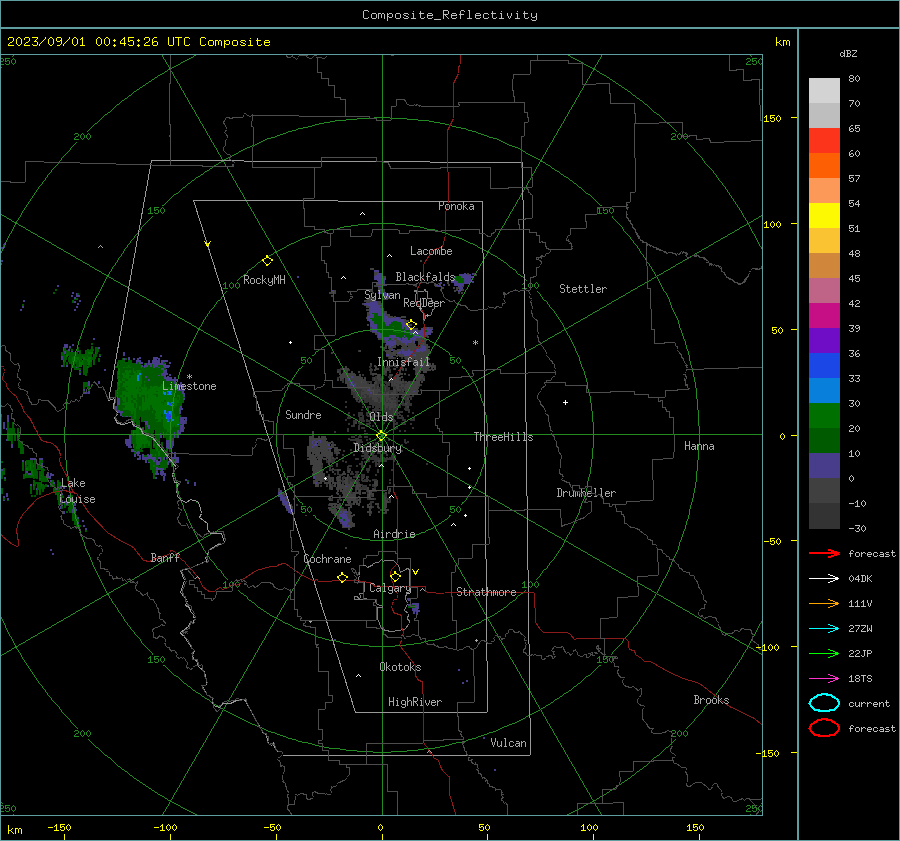The height and width of the screenshot is (841, 900).
Task: Click the Hanna town label
Action: point(699,446)
